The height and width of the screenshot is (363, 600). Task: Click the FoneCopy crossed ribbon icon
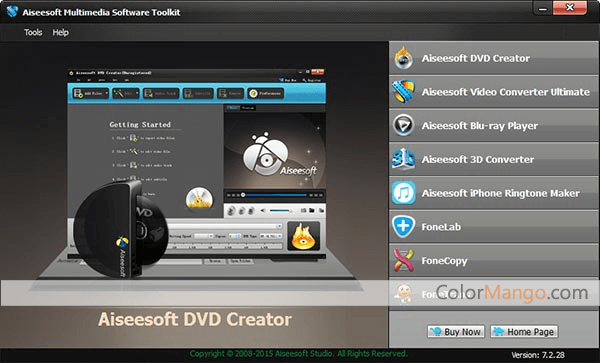tap(404, 260)
